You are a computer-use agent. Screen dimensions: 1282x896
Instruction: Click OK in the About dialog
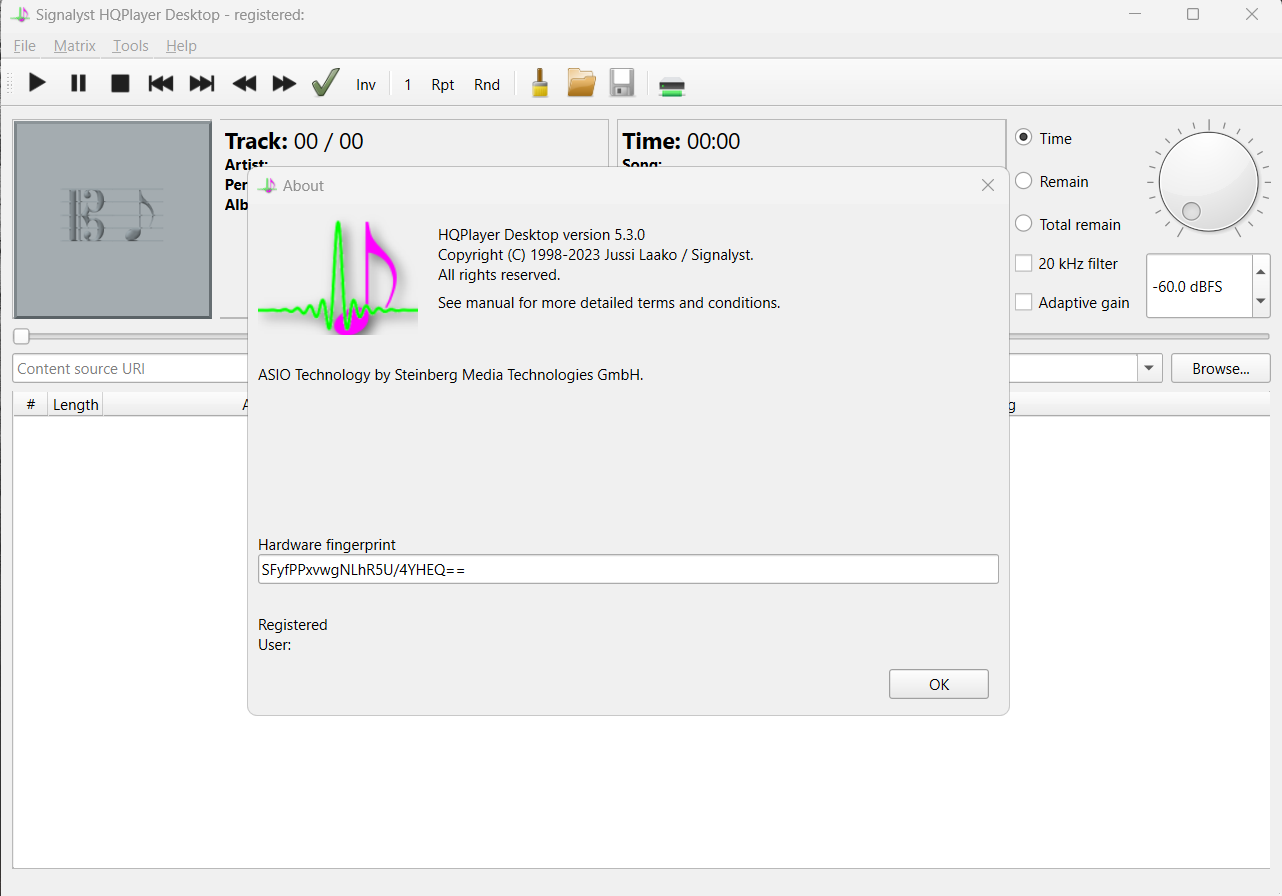(939, 684)
